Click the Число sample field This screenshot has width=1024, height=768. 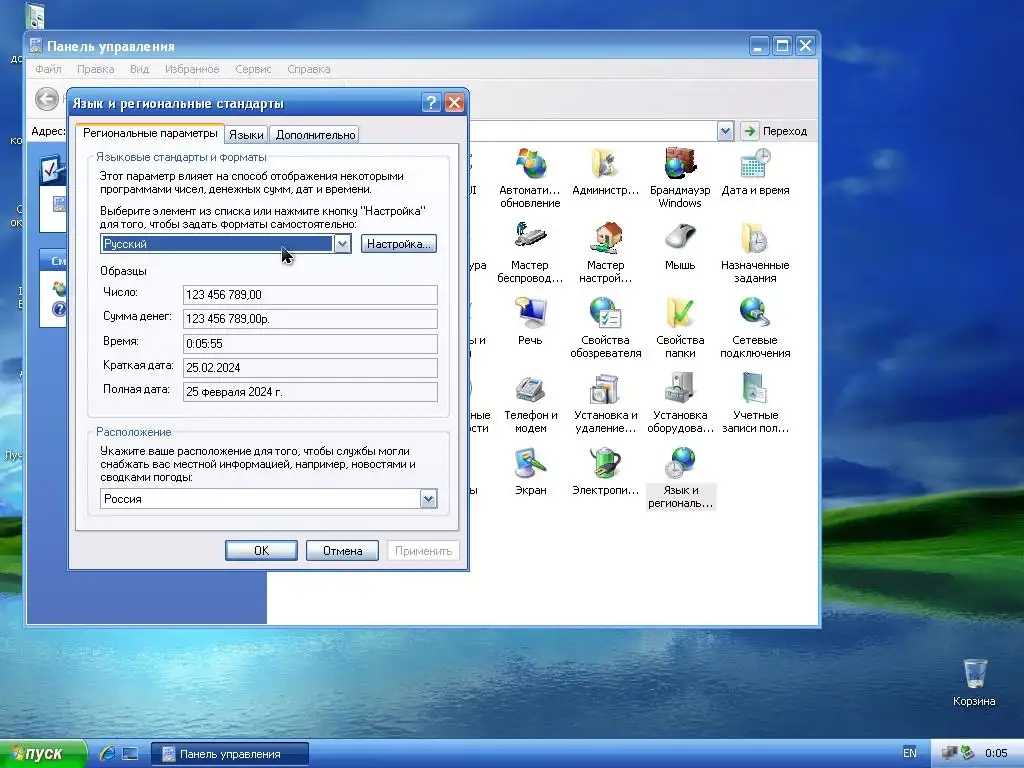point(310,295)
